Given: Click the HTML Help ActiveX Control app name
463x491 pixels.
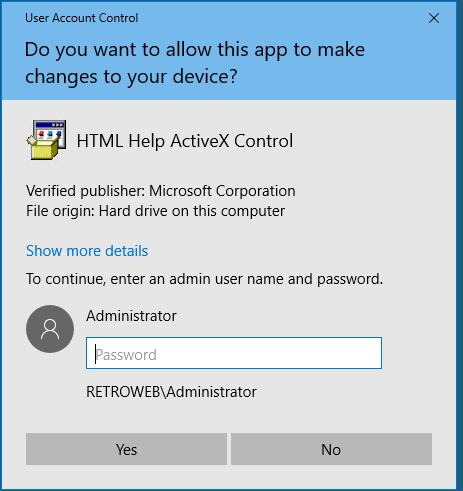Looking at the screenshot, I should click(x=185, y=141).
